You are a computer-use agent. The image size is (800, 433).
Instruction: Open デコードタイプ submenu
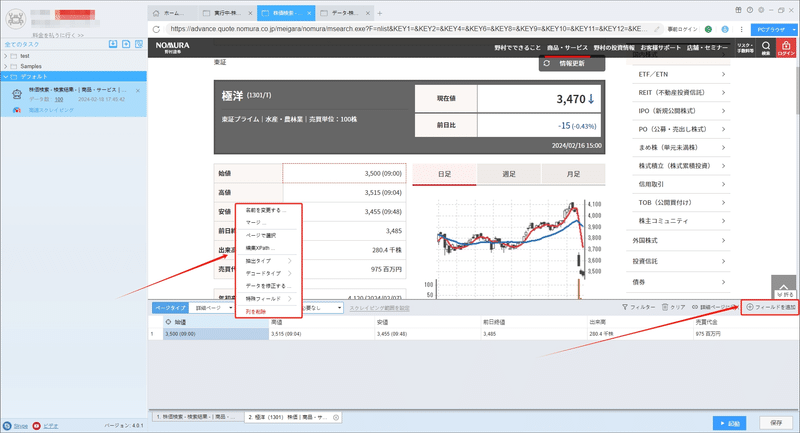click(x=268, y=273)
